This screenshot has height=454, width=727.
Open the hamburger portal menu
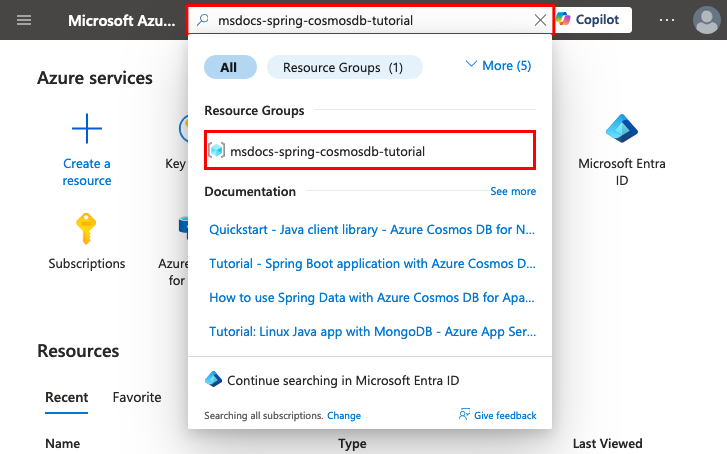click(x=24, y=20)
